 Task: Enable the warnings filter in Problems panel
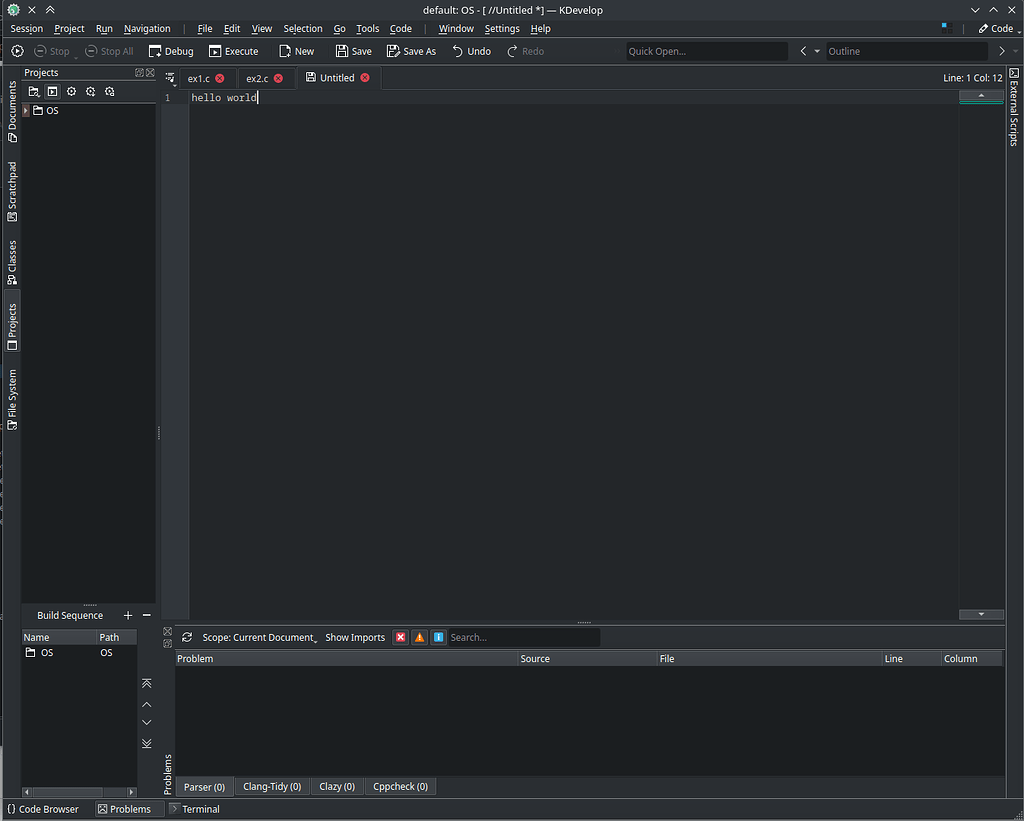click(419, 637)
